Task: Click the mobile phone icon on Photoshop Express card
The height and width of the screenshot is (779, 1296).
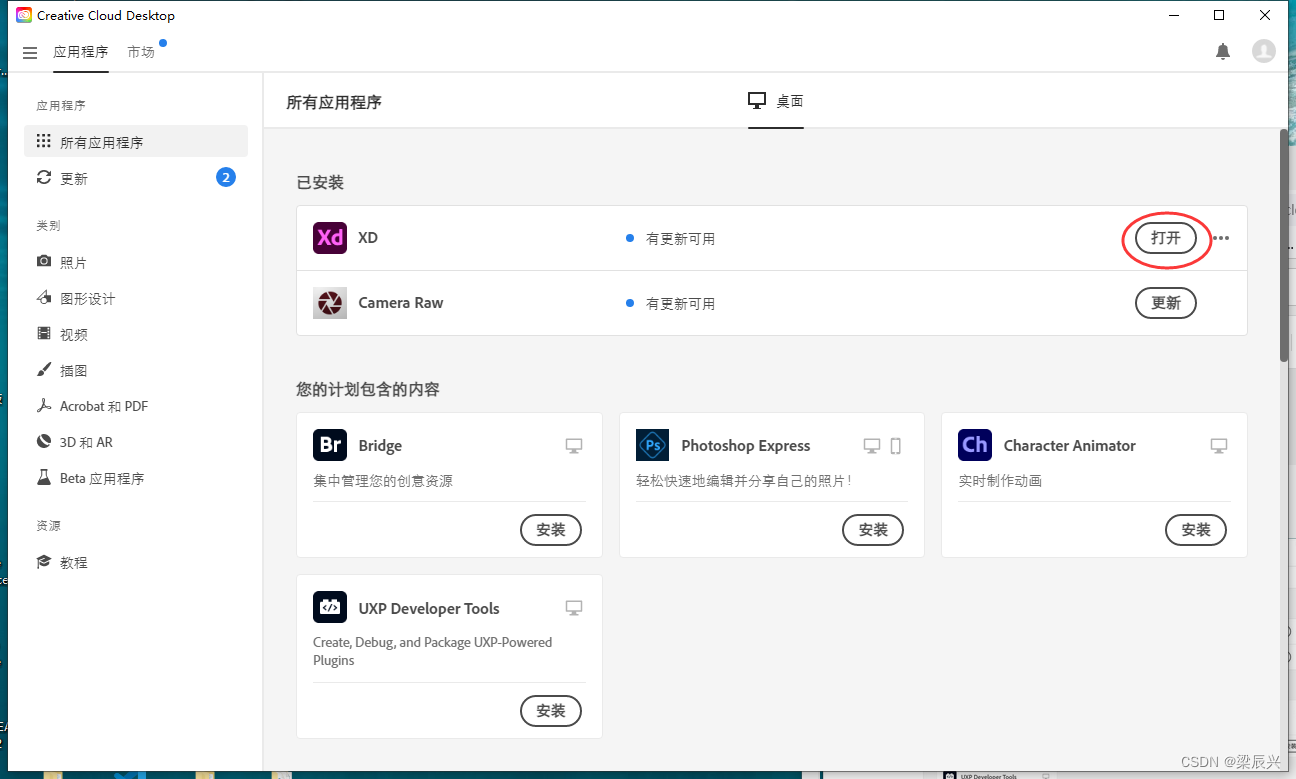Action: (x=896, y=446)
